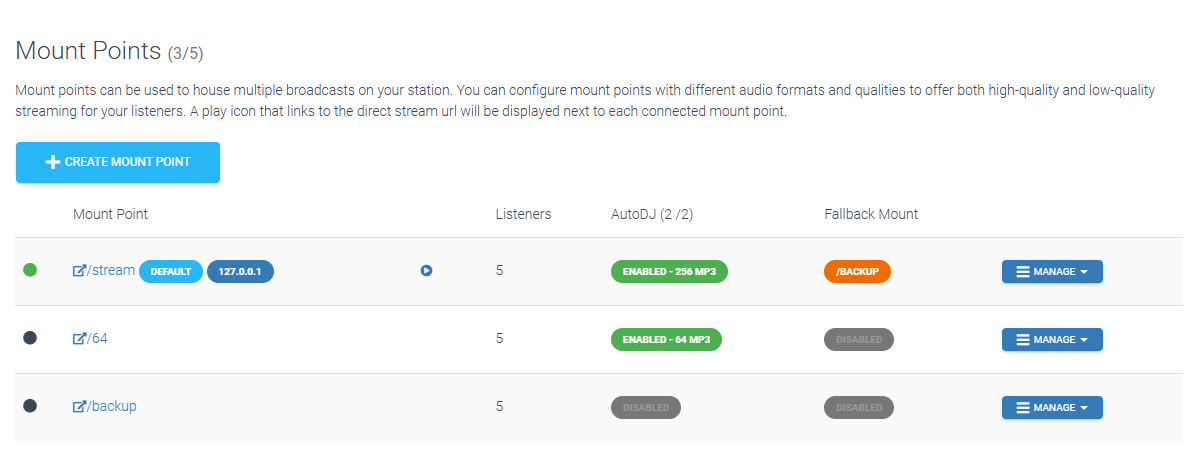This screenshot has height=472, width=1196.
Task: Toggle the Enabled - 256 MP3 AutoDJ badge
Action: (x=669, y=271)
